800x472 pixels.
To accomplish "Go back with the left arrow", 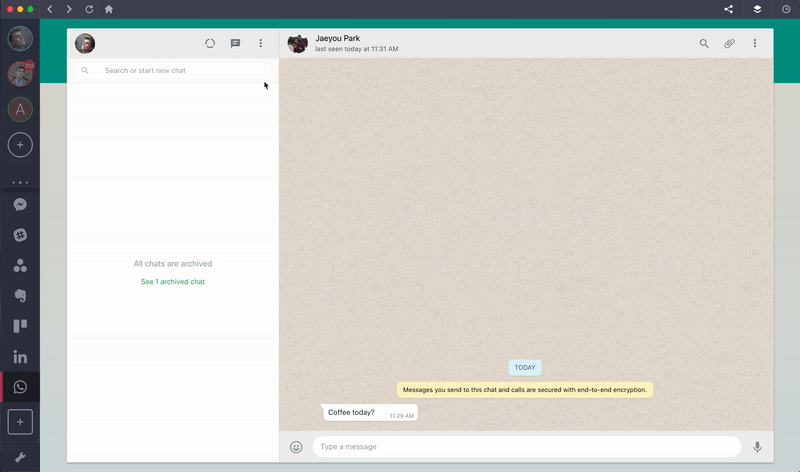I will 50,9.
